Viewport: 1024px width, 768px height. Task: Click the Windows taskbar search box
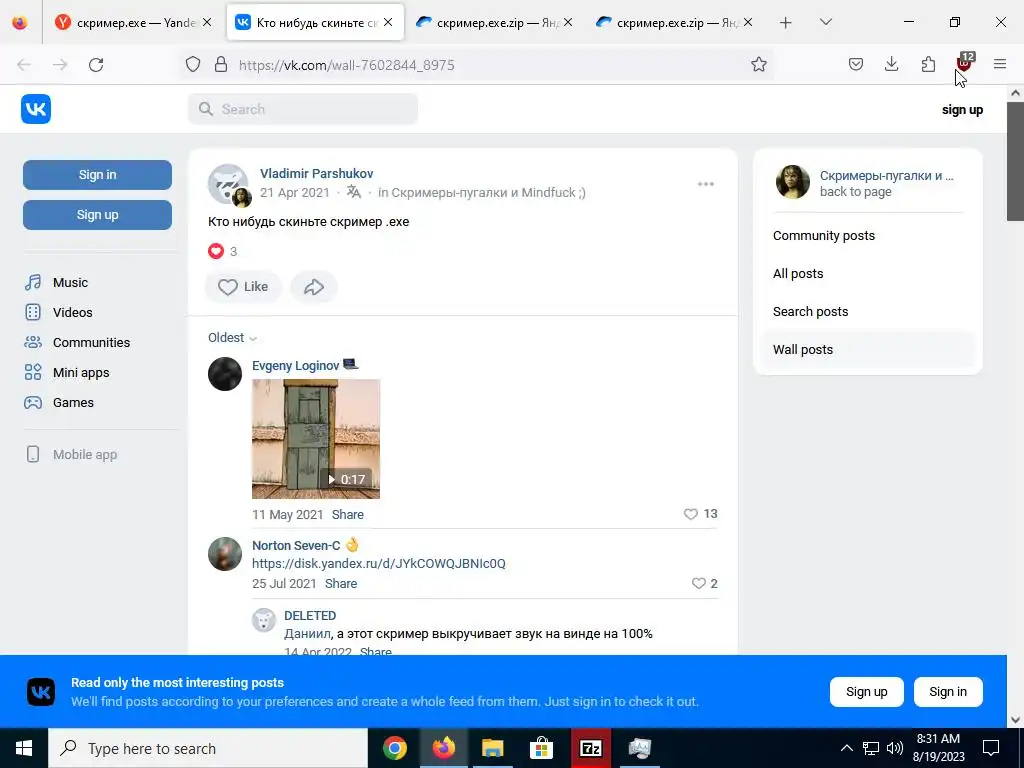208,748
